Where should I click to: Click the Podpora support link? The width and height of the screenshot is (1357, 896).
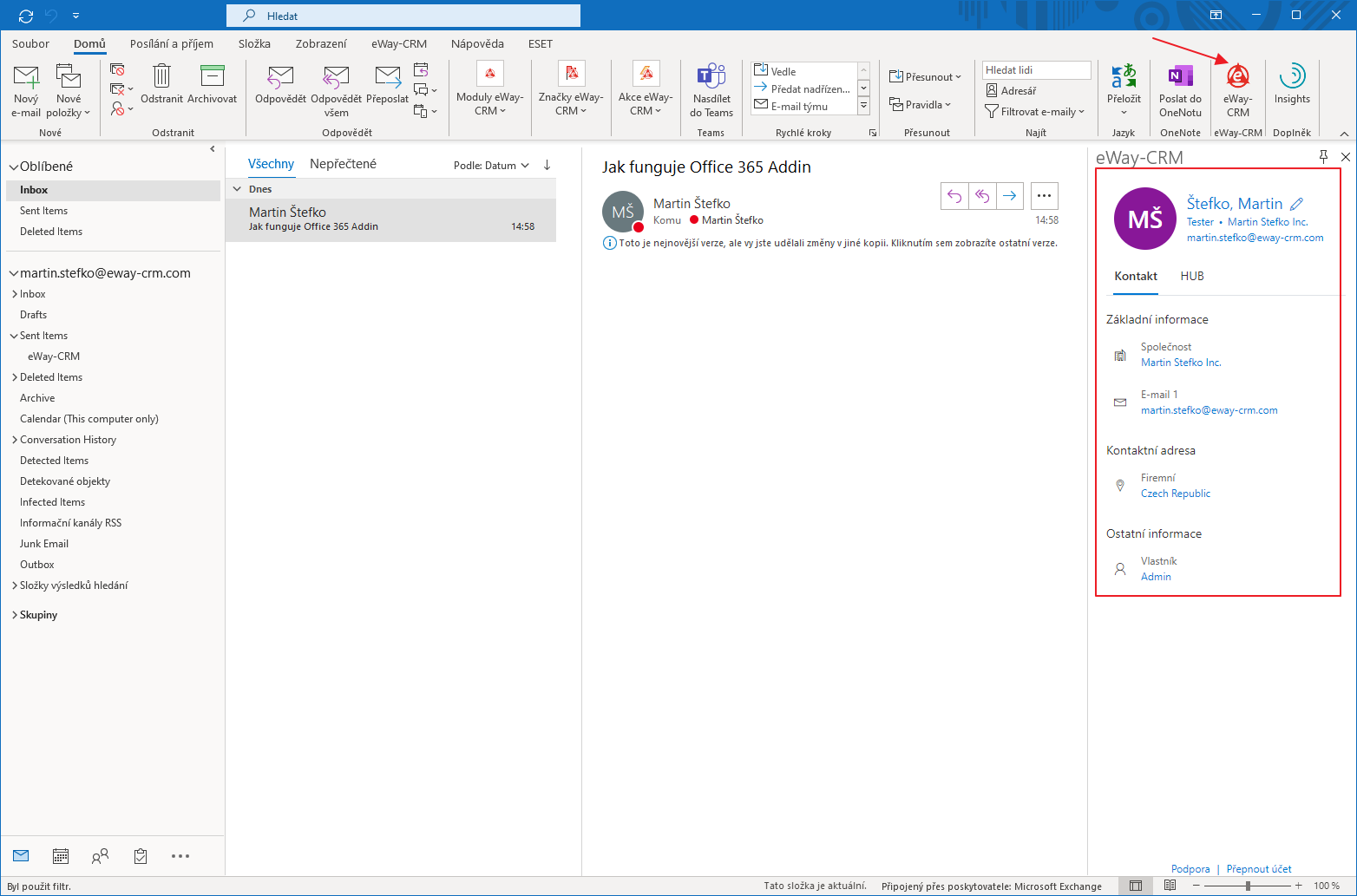(1190, 869)
